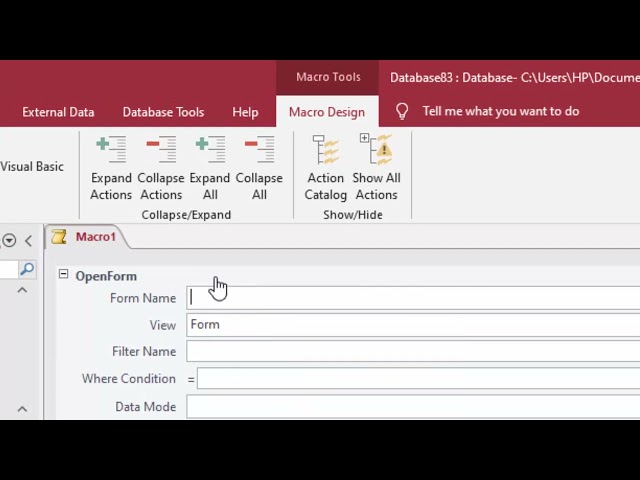The height and width of the screenshot is (480, 640).
Task: Click Tell me what you want to do
Action: (501, 111)
